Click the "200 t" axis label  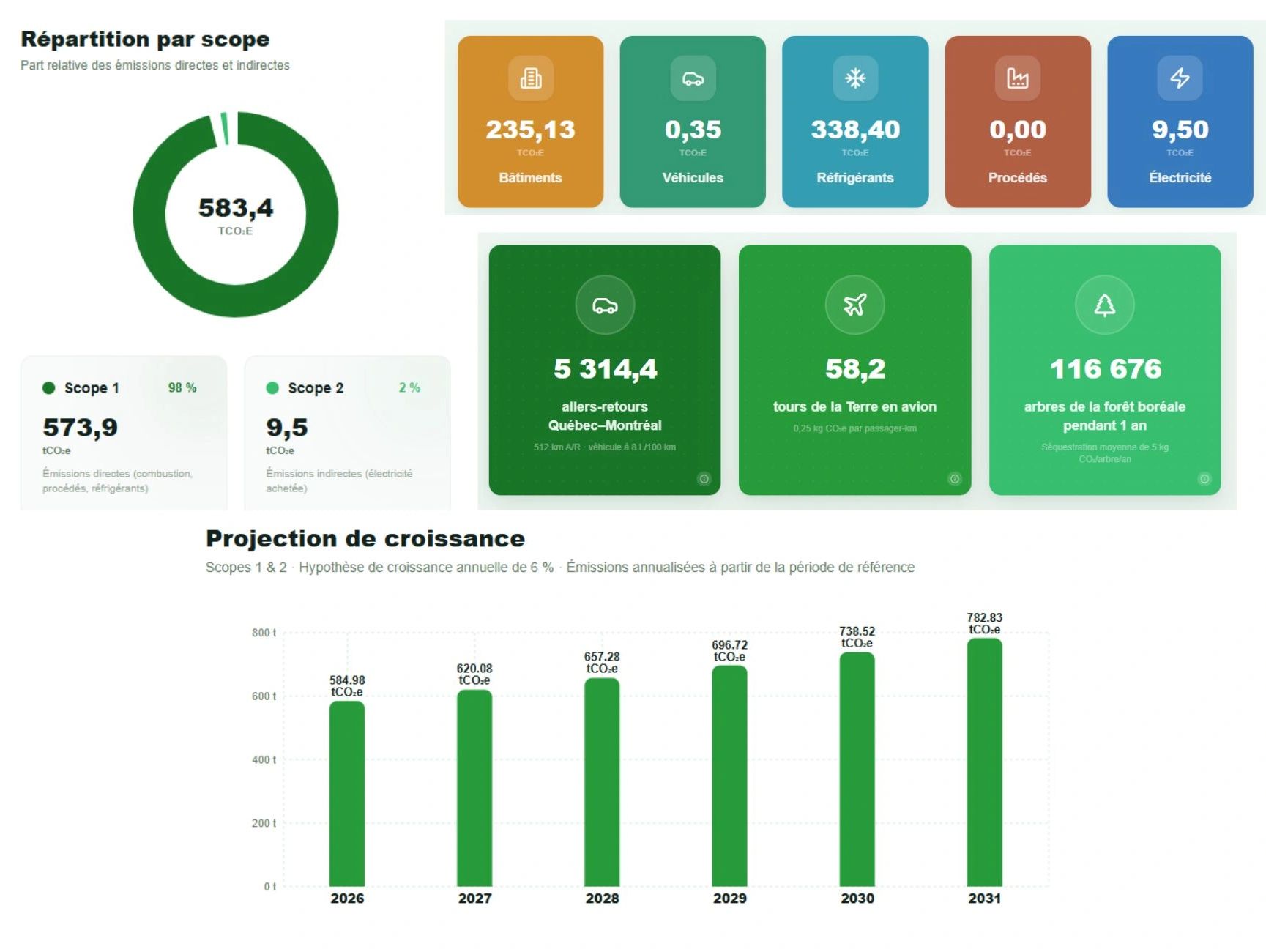264,824
